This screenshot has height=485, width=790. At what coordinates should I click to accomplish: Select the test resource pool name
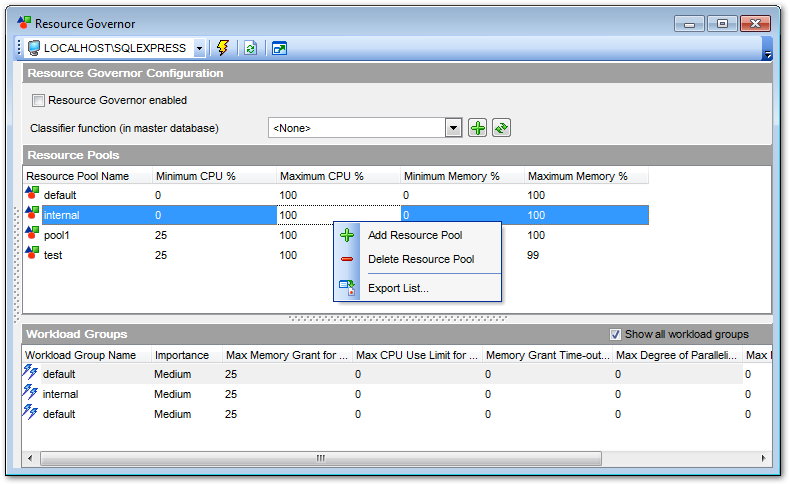click(x=53, y=255)
